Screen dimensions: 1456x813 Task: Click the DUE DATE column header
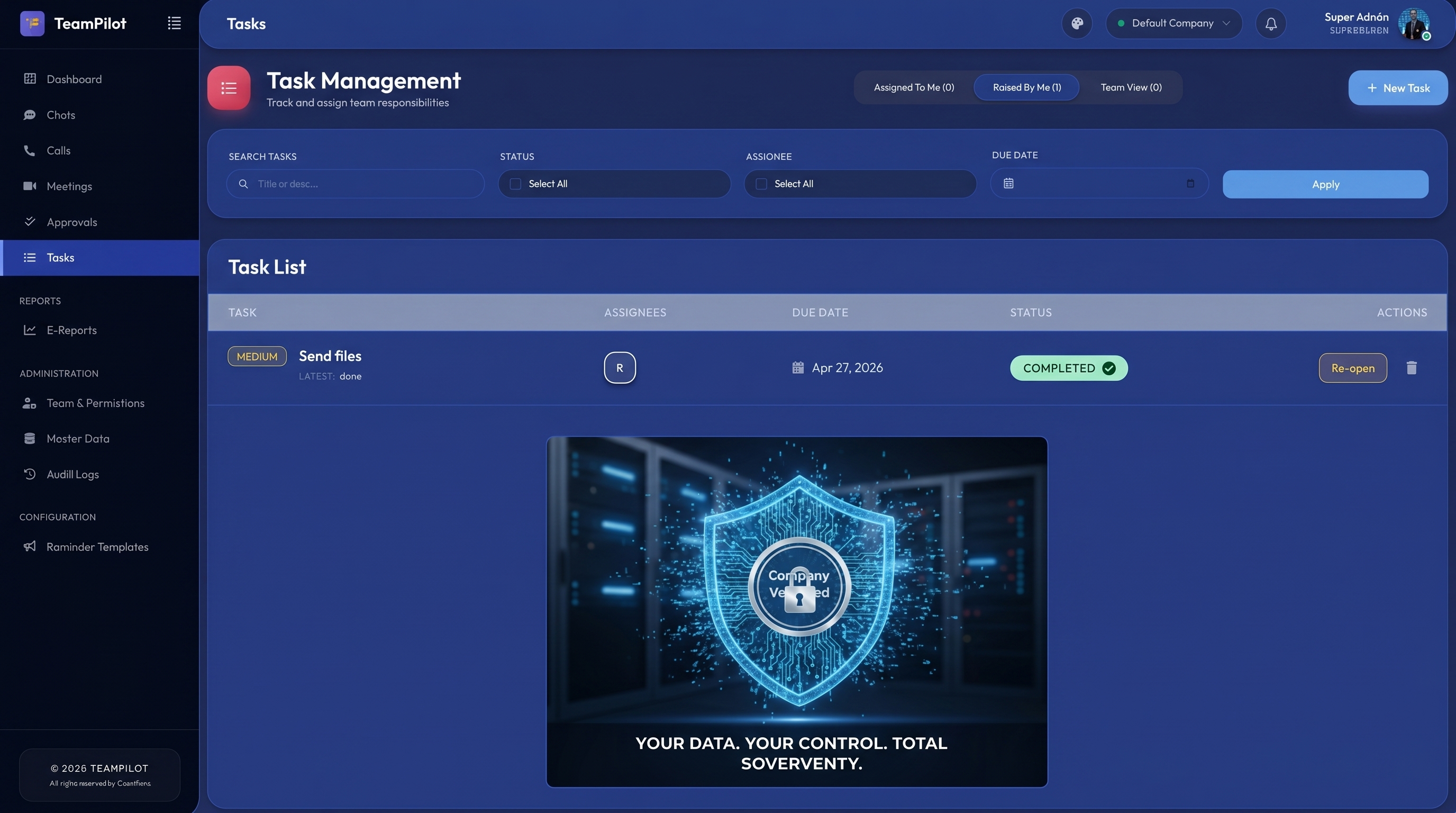click(820, 312)
